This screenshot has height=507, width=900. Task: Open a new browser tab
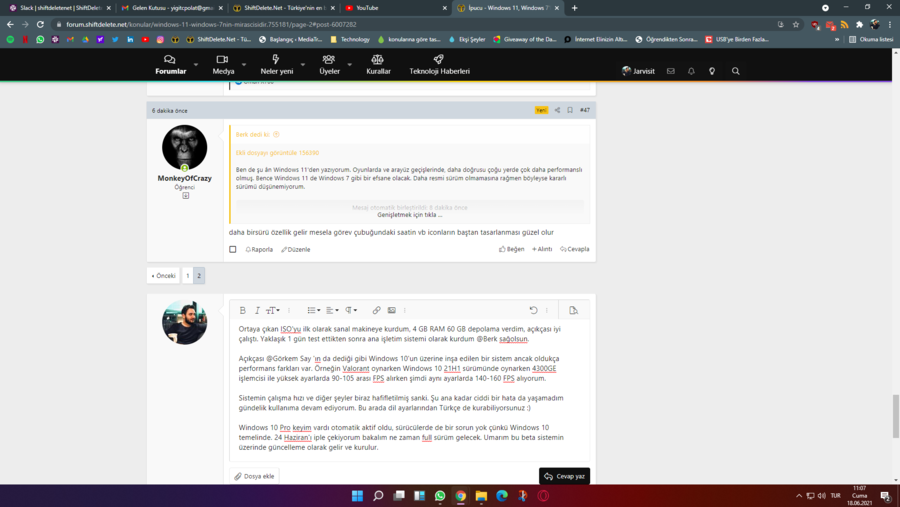575,8
